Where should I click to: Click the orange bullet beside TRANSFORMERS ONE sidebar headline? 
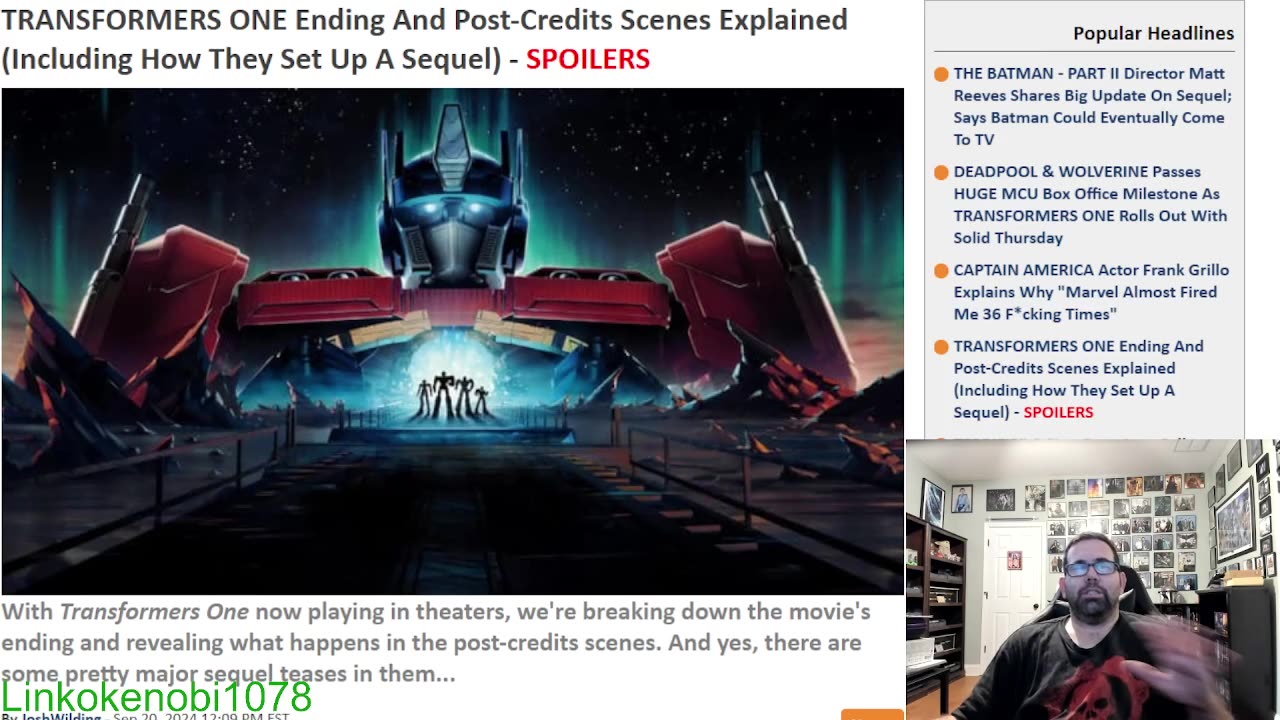[941, 346]
